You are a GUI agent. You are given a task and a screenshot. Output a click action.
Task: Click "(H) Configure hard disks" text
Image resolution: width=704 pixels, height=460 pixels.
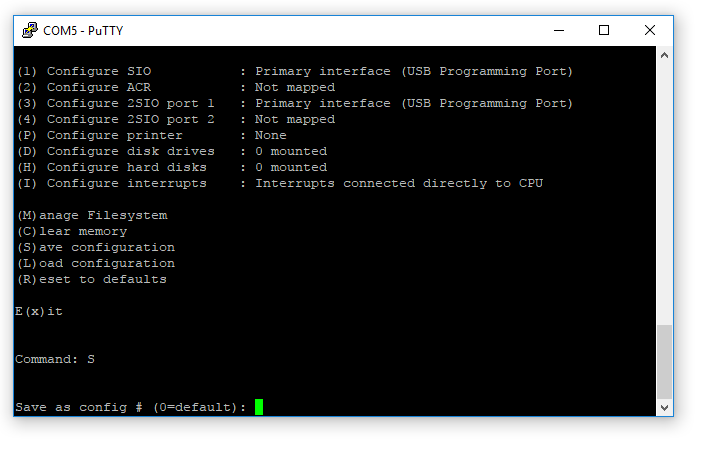click(x=112, y=167)
